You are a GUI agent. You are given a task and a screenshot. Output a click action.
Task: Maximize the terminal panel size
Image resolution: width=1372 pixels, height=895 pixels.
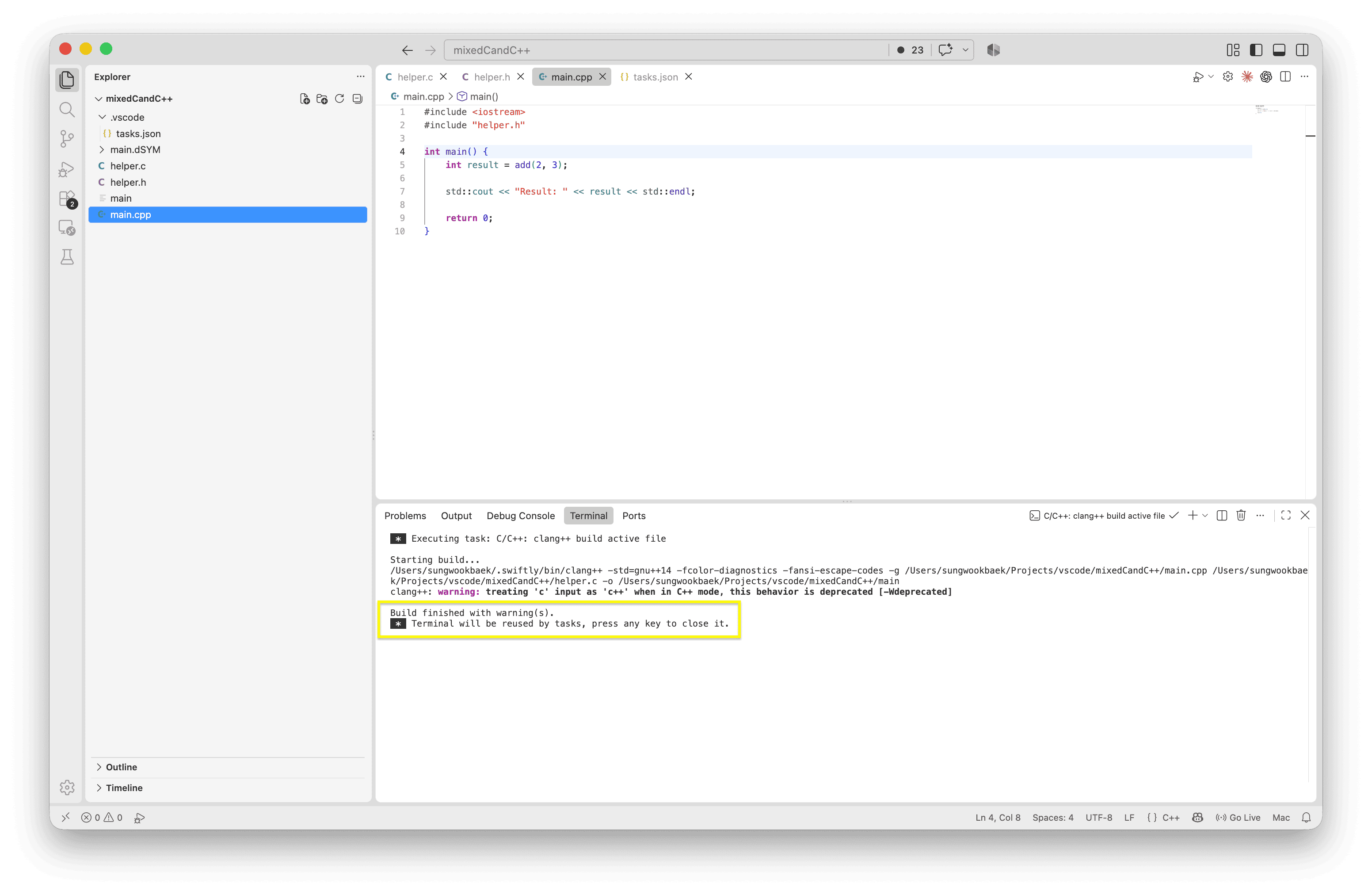(x=1285, y=516)
